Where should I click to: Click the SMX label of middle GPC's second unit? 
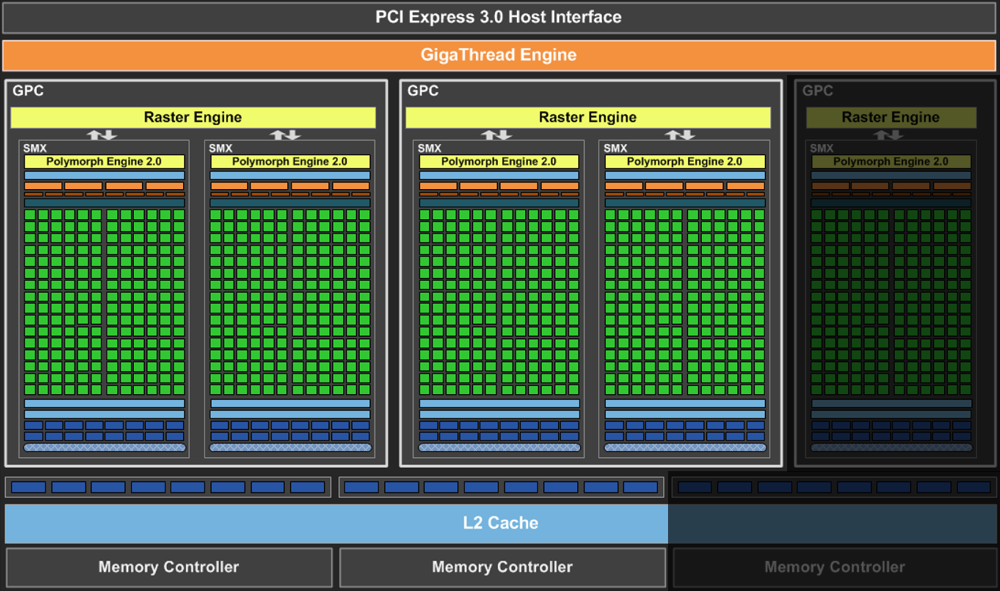pyautogui.click(x=615, y=148)
